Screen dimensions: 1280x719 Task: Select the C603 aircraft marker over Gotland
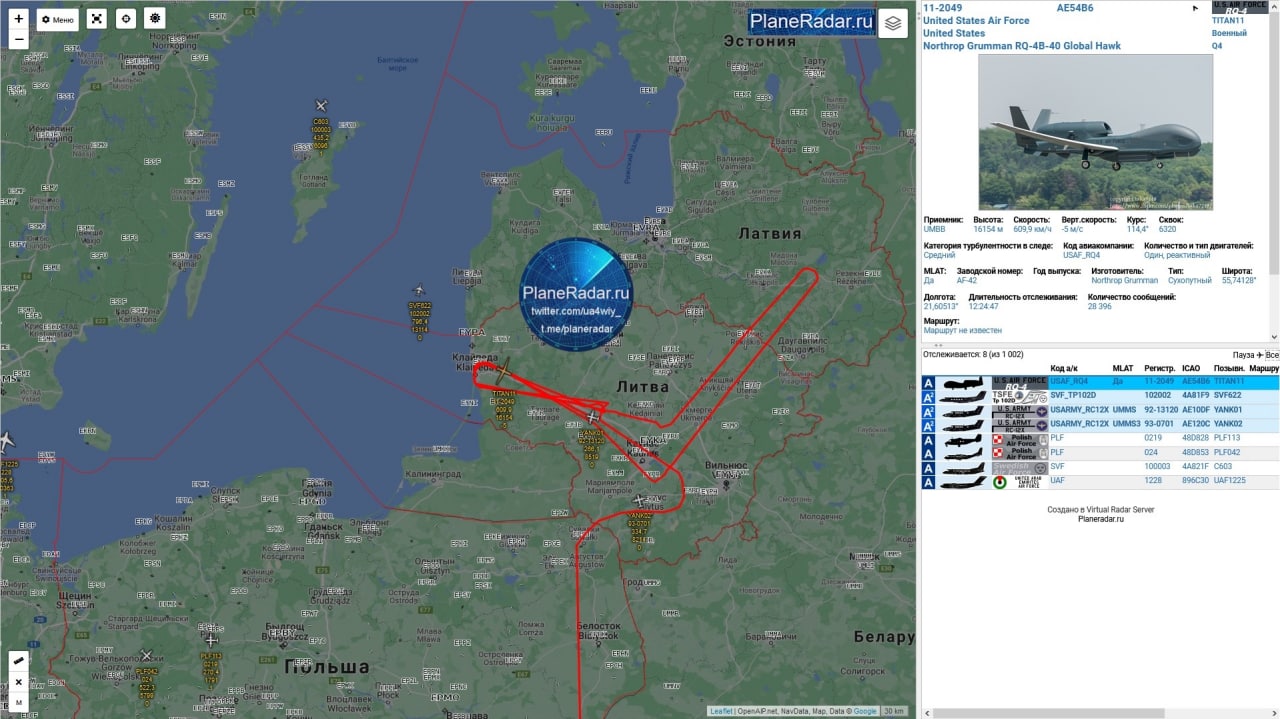tap(321, 106)
